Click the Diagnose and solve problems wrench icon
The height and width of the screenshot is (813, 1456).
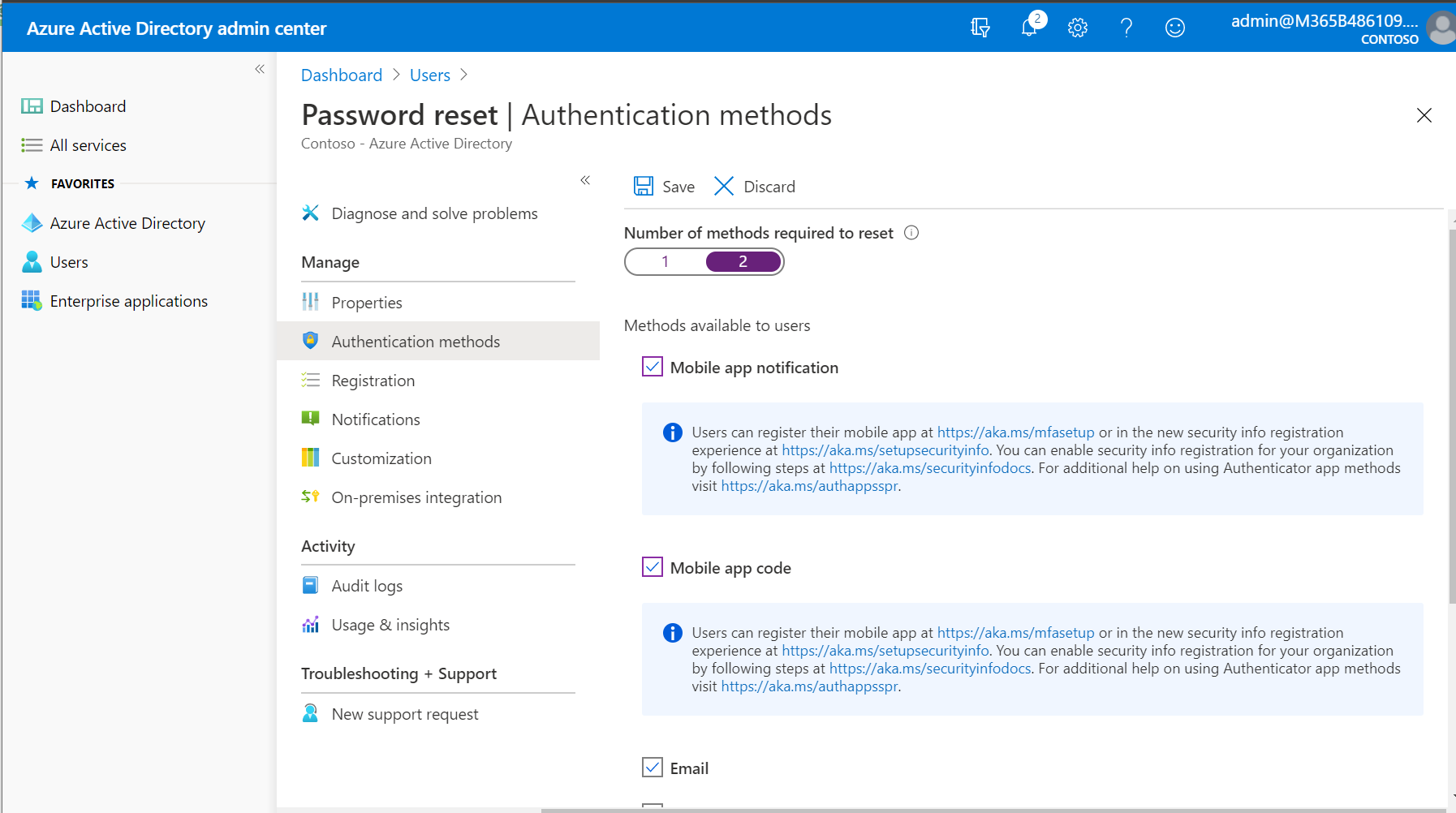[x=310, y=213]
